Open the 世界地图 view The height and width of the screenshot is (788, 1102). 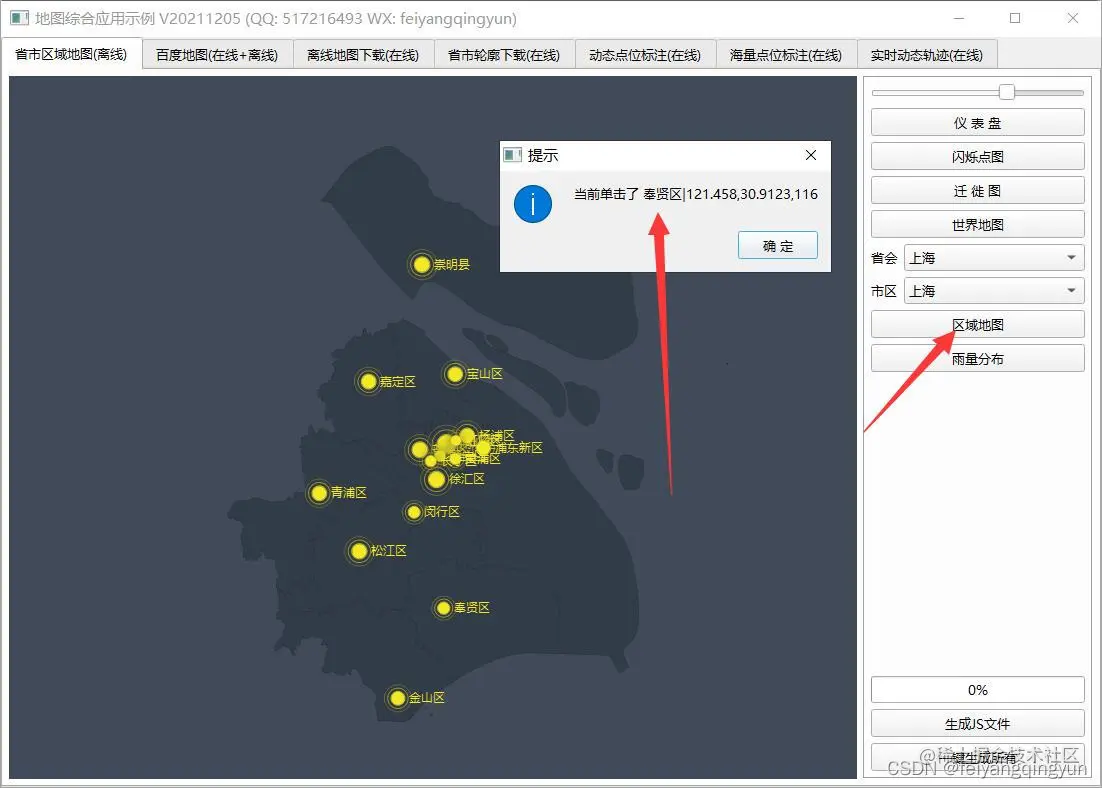point(976,223)
